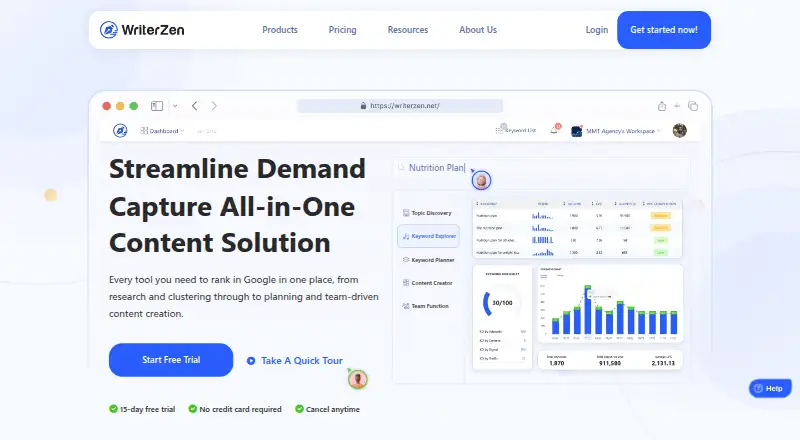The image size is (800, 440).
Task: Click the browser back arrow
Action: [194, 106]
